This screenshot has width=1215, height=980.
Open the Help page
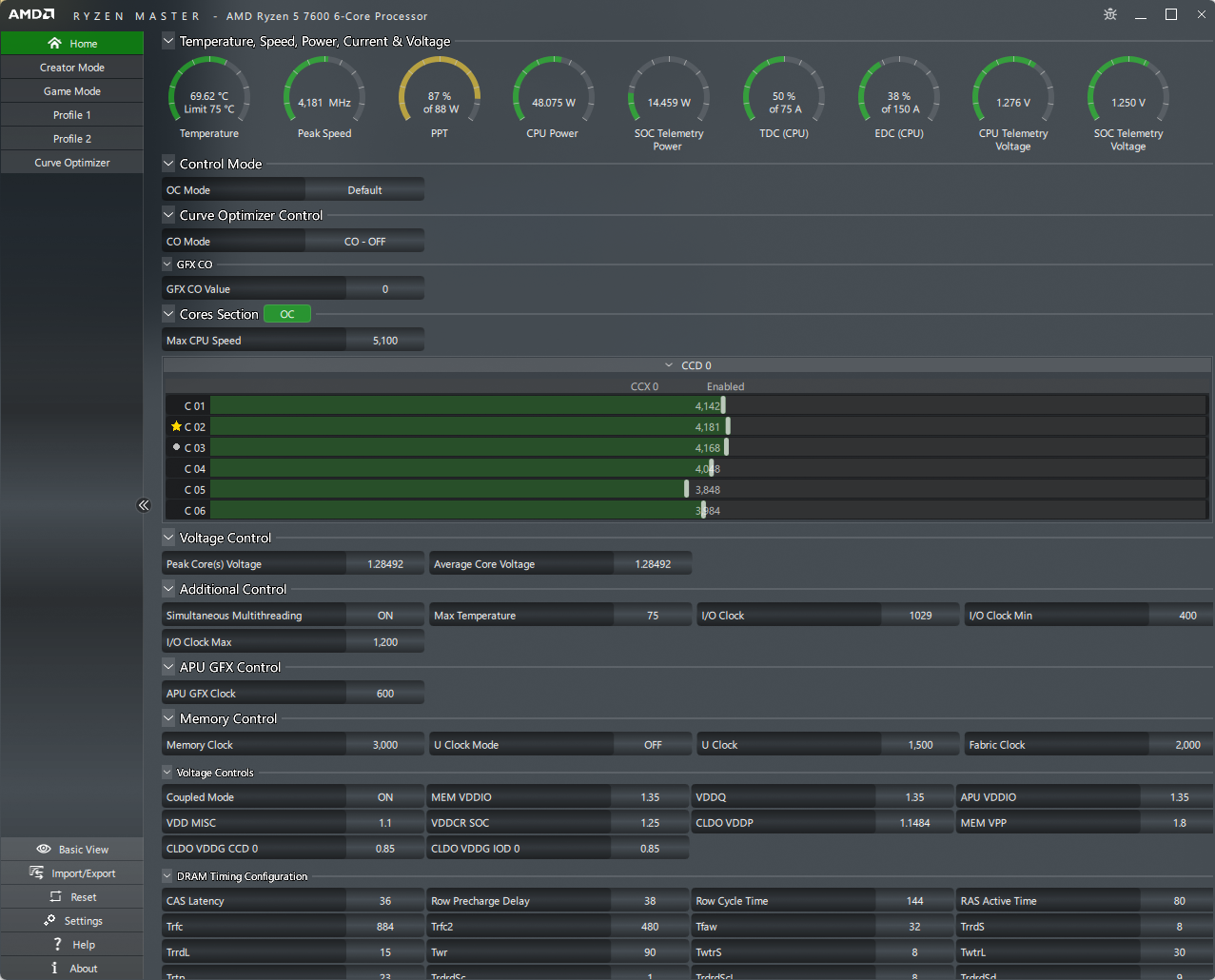(x=72, y=944)
